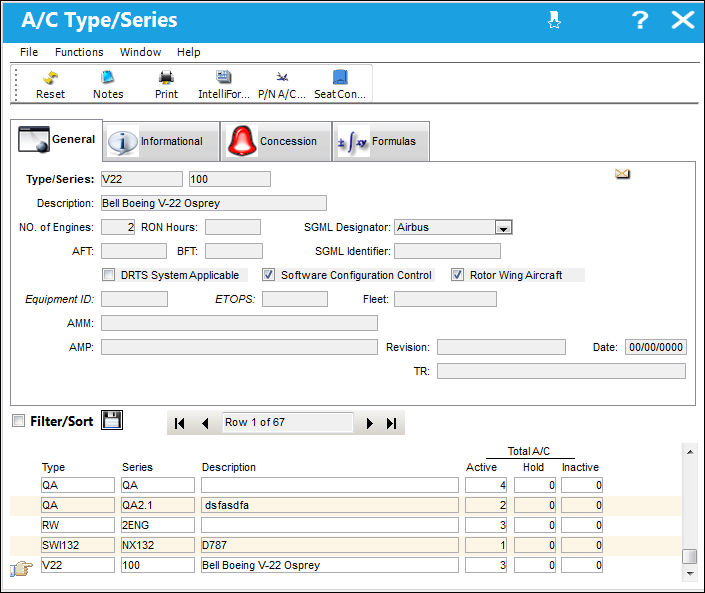
Task: Expand the SGML Designator dropdown
Action: 504,227
